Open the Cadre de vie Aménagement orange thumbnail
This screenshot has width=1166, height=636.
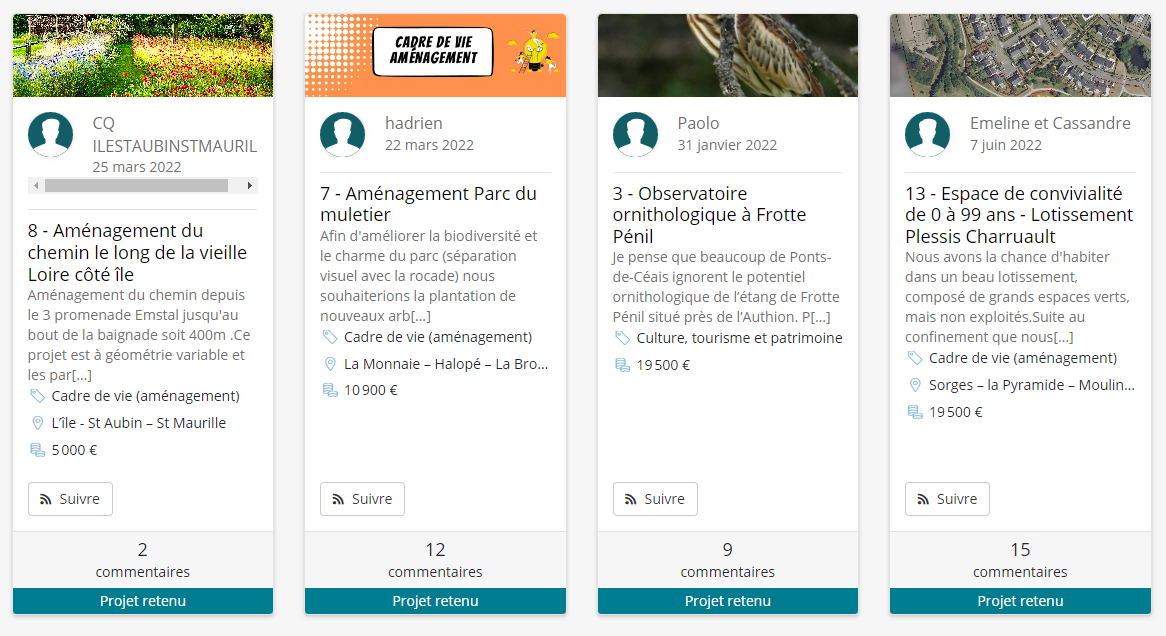tap(435, 55)
